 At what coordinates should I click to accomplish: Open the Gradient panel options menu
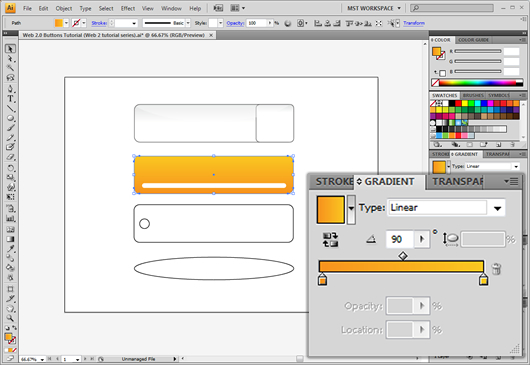[x=511, y=181]
